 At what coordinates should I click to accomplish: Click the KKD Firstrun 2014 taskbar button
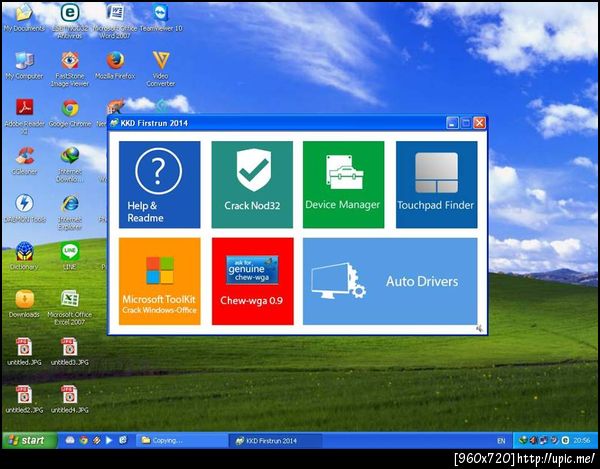point(275,440)
